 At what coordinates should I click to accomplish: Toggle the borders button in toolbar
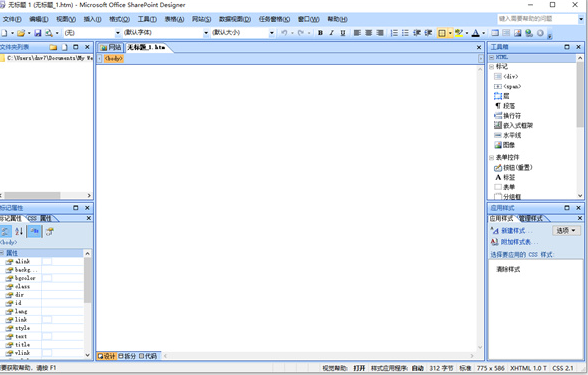coord(442,33)
